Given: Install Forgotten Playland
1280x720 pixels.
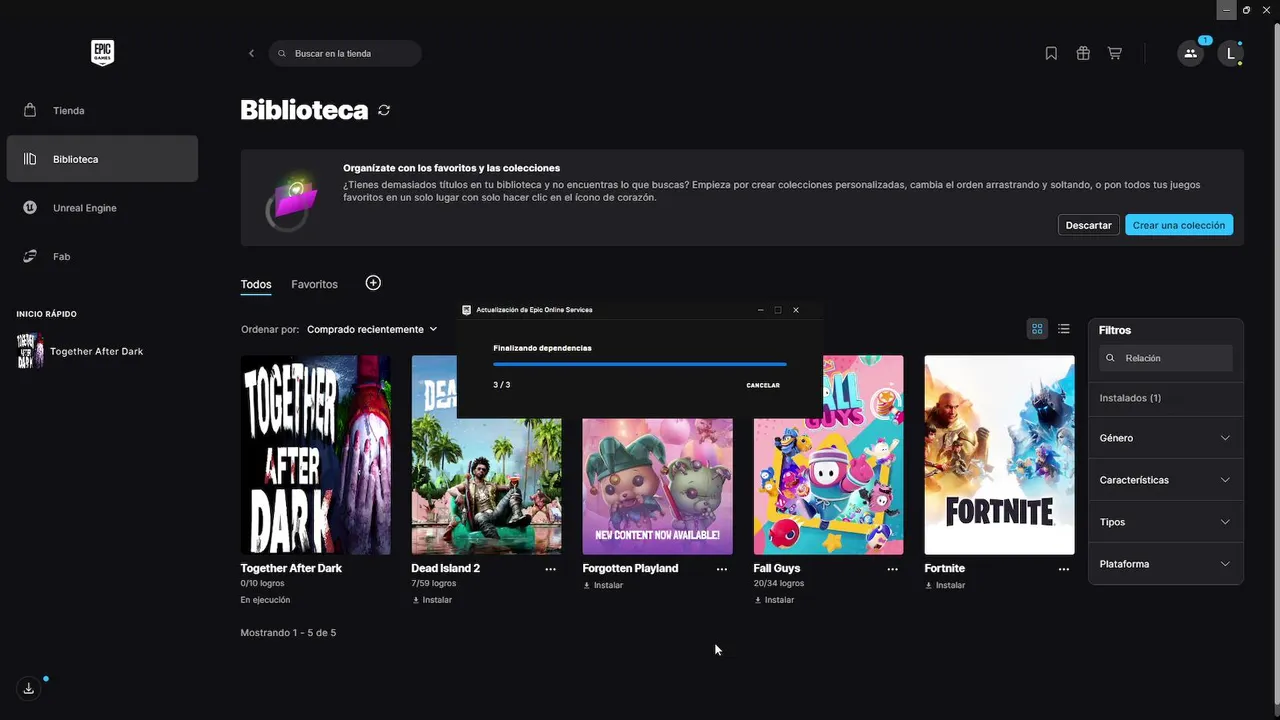Looking at the screenshot, I should click(x=603, y=585).
